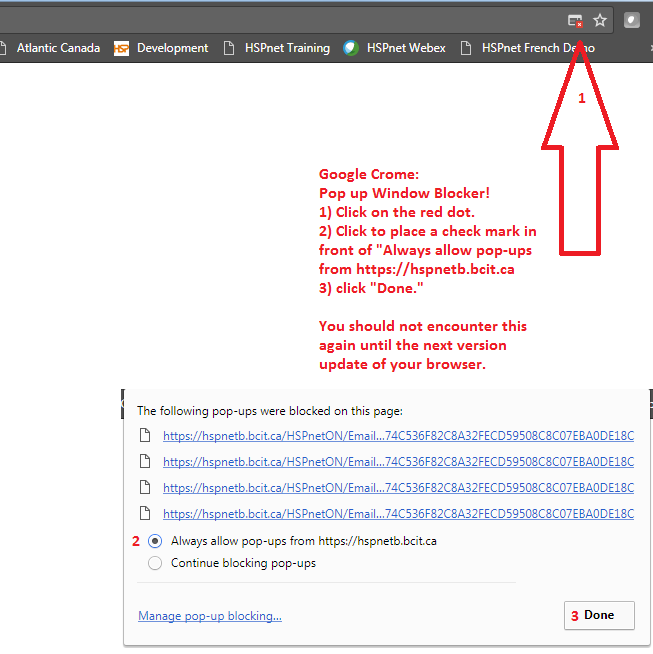The image size is (653, 654).
Task: Click 'The following pop-ups were blocked' text
Action: [270, 411]
